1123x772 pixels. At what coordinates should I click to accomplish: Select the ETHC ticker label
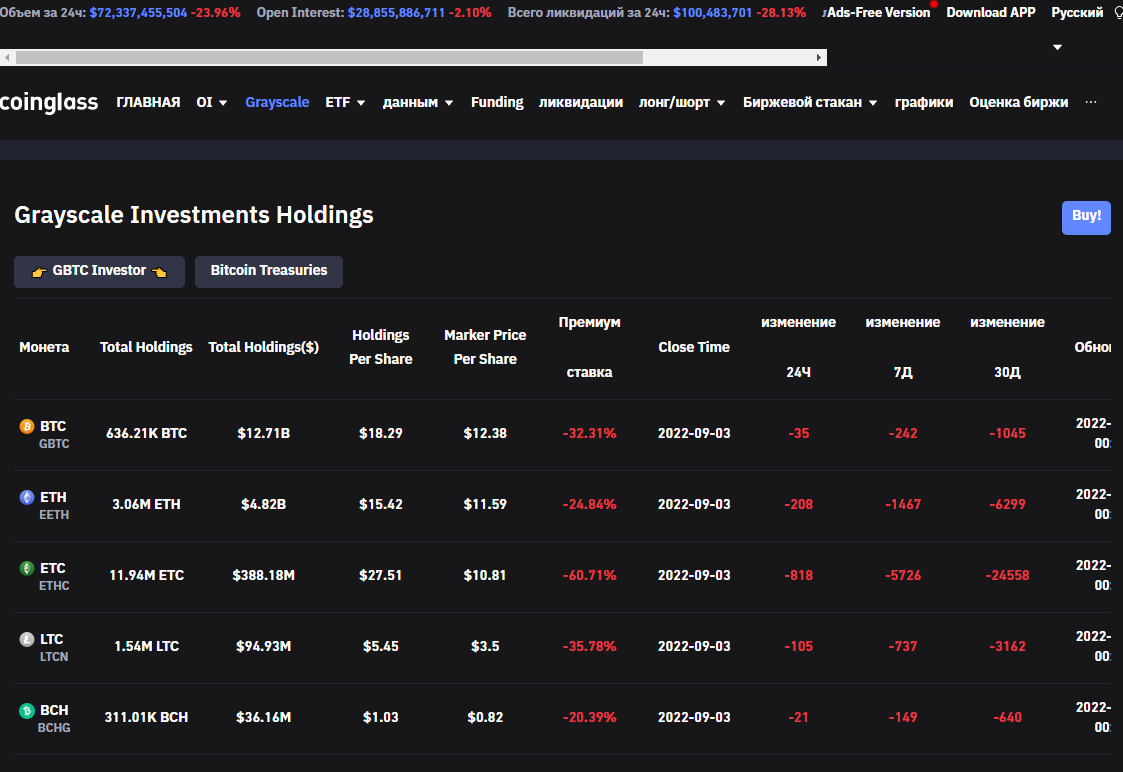coord(54,586)
